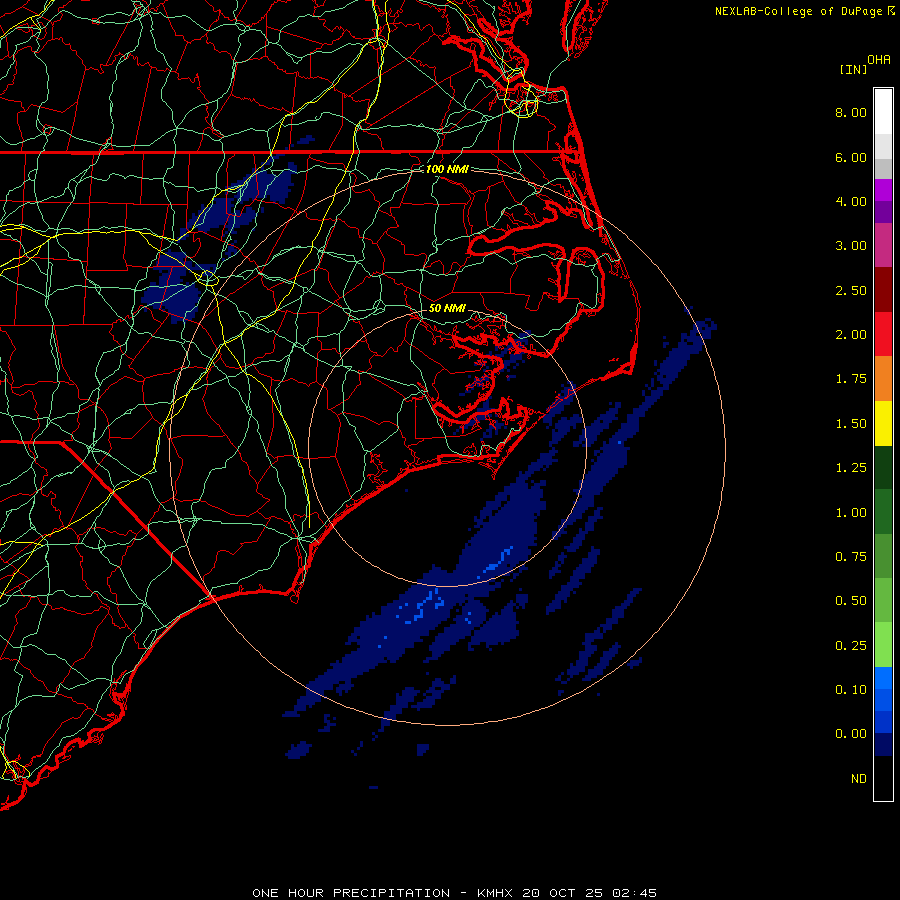This screenshot has width=900, height=900.
Task: Click the ND legend label
Action: point(859,779)
